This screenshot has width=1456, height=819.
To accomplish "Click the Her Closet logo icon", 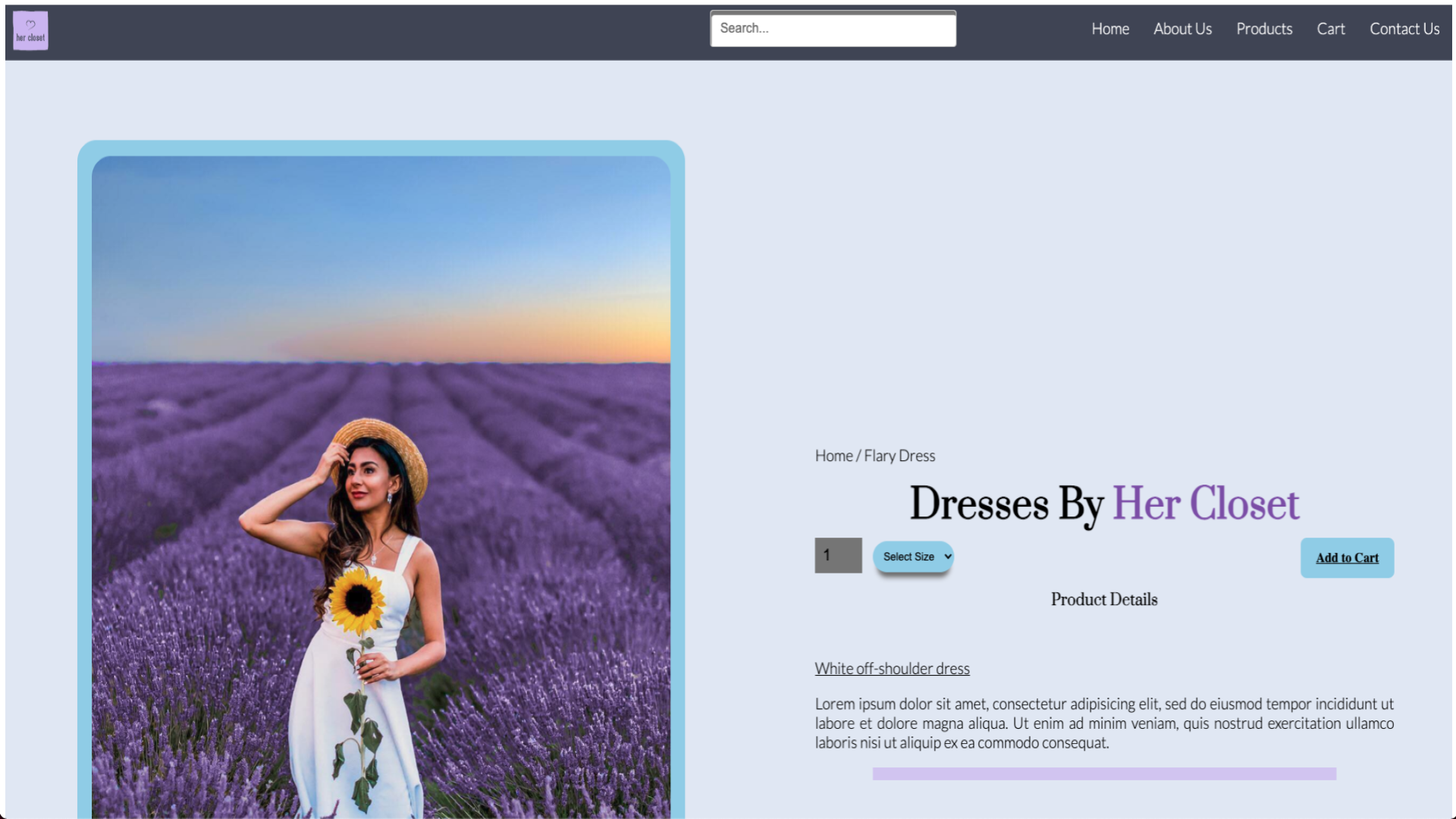I will tap(30, 30).
